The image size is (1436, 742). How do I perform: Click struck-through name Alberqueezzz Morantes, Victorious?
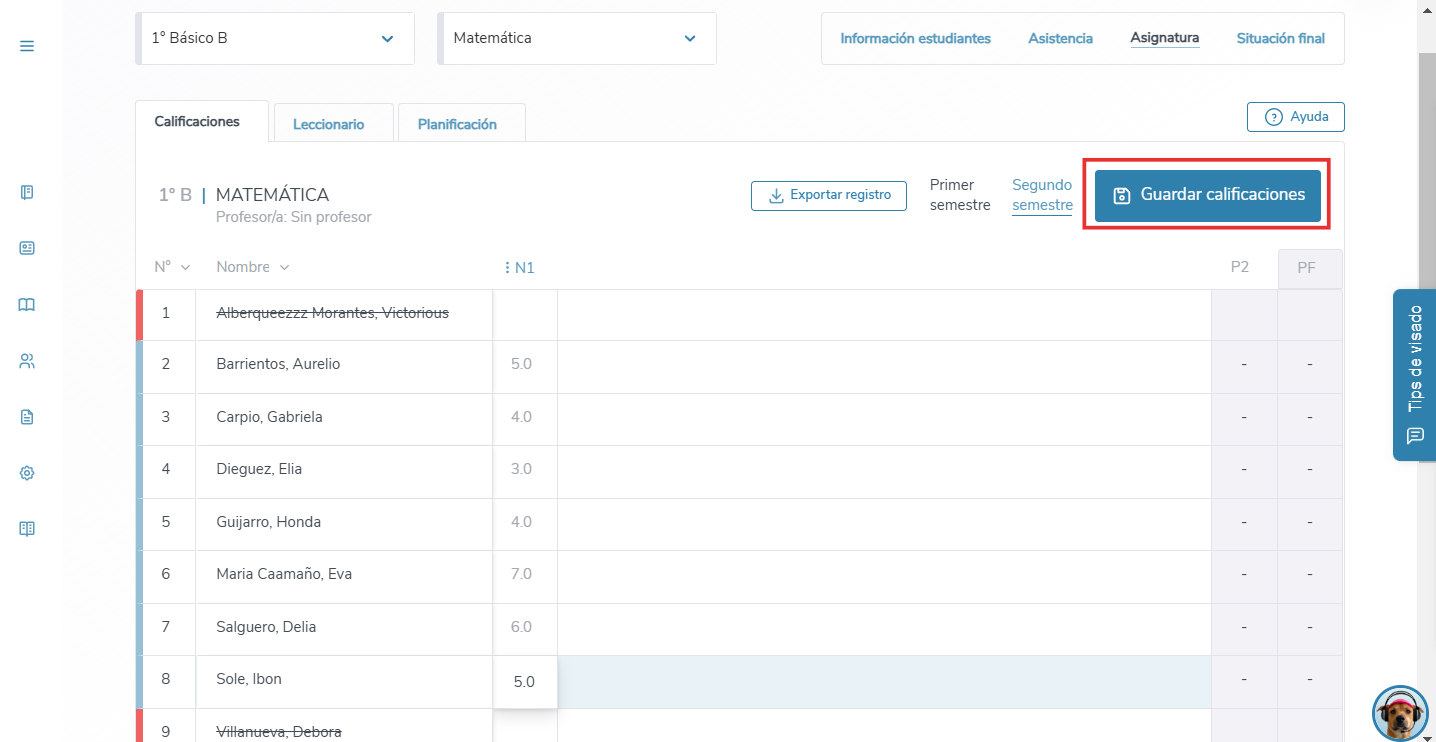coord(332,313)
